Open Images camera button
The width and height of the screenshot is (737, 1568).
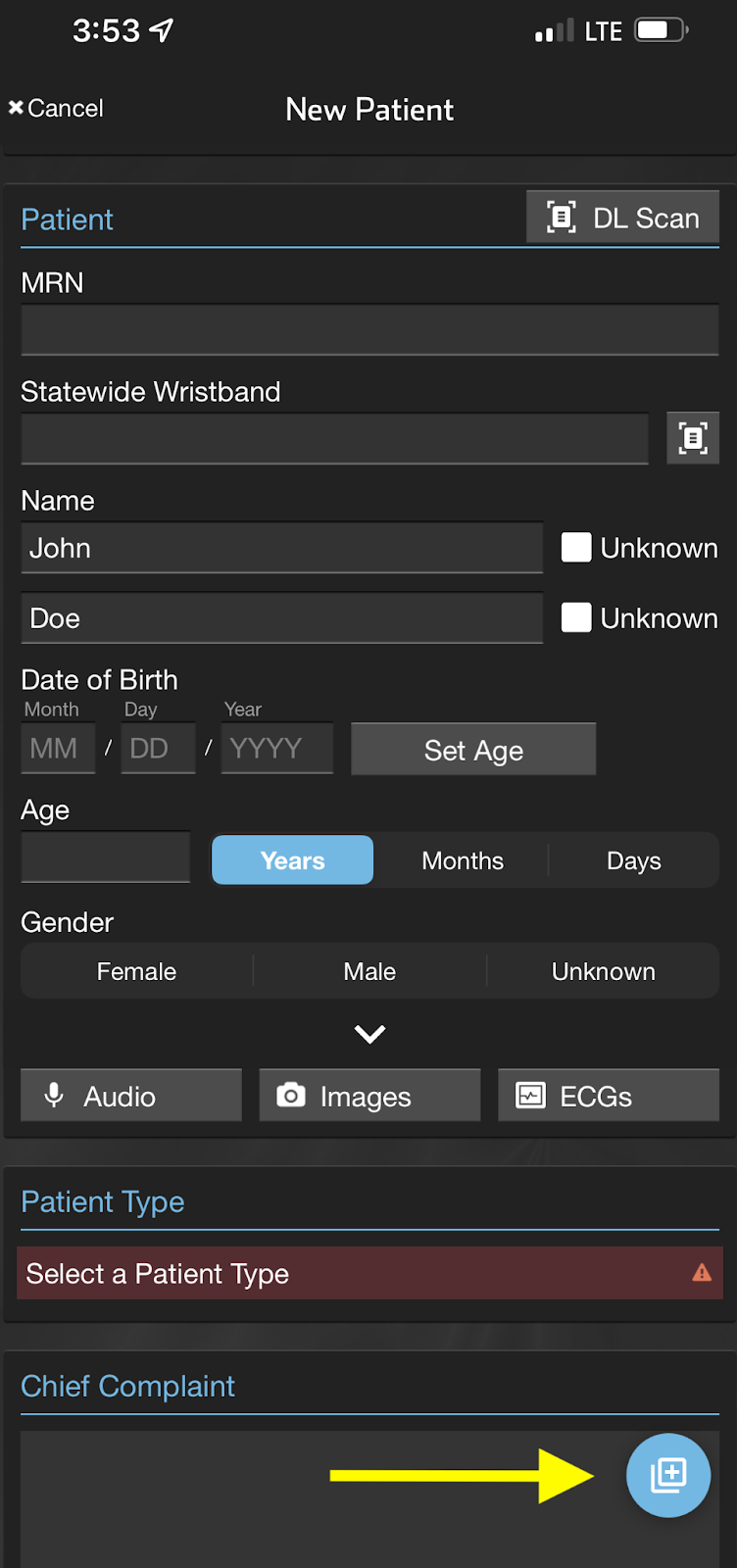click(369, 1096)
